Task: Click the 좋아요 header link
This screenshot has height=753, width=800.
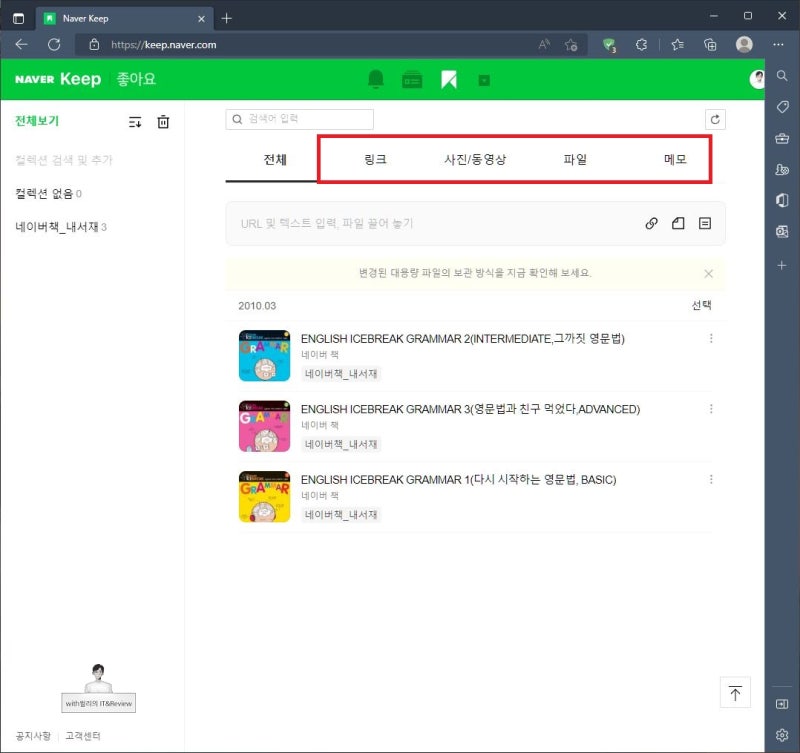Action: pos(136,79)
